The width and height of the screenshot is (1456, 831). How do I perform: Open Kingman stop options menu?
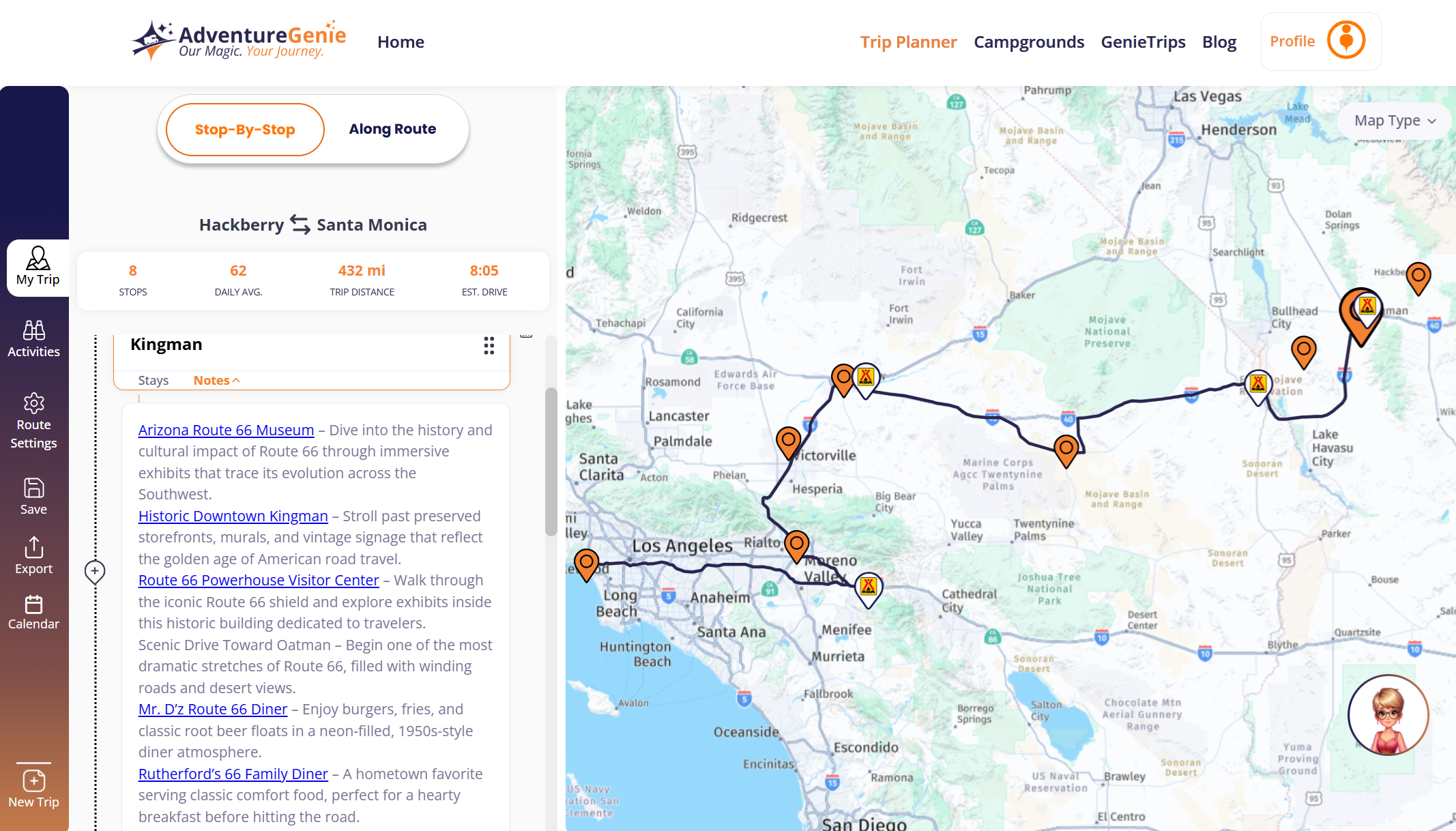click(489, 346)
